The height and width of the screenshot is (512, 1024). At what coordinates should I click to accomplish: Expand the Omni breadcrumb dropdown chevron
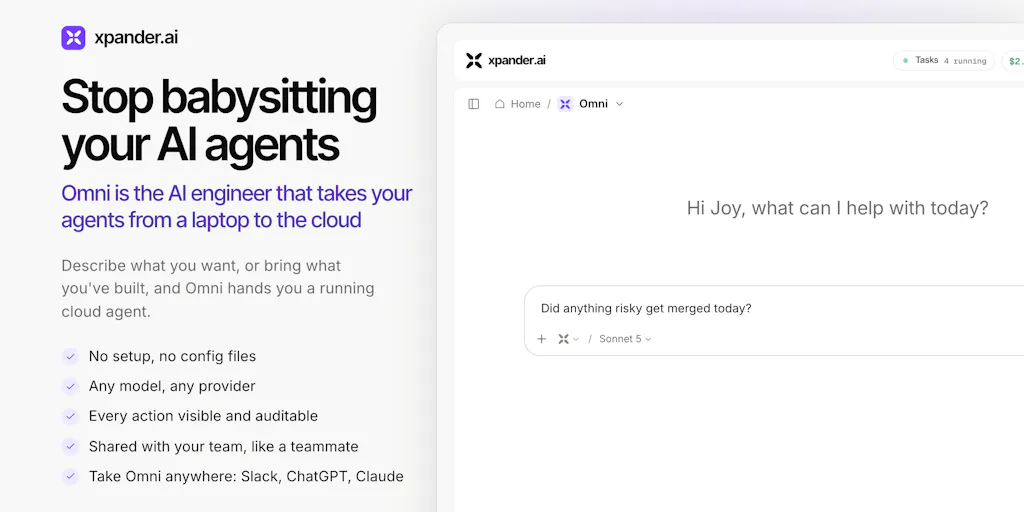pyautogui.click(x=620, y=104)
